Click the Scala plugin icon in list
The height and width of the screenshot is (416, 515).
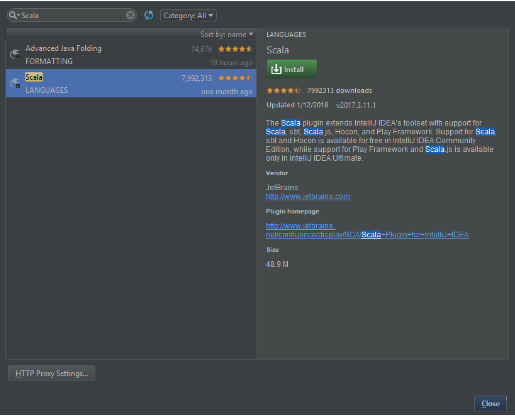(15, 83)
